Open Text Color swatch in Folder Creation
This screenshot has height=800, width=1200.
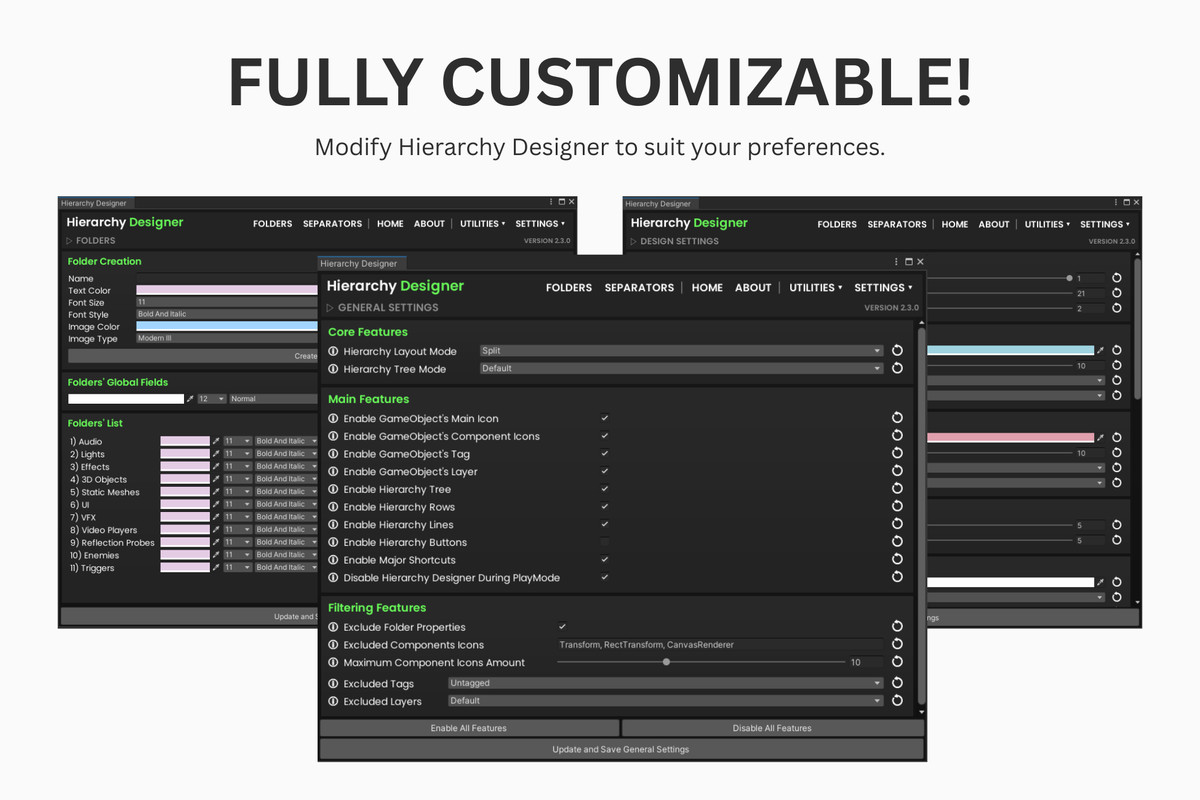227,290
